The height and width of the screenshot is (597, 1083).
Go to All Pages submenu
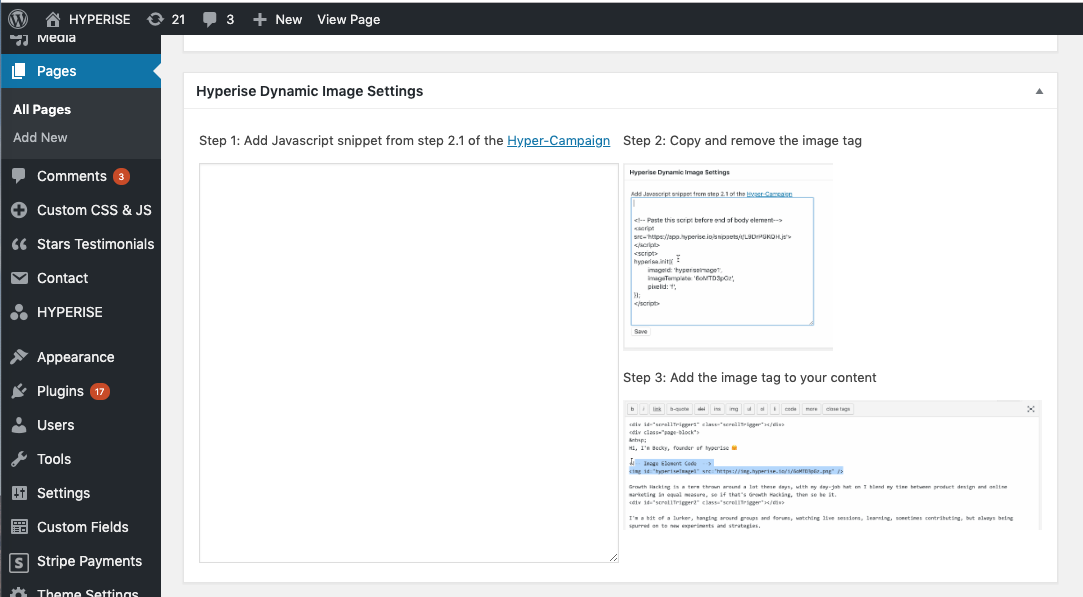[42, 110]
